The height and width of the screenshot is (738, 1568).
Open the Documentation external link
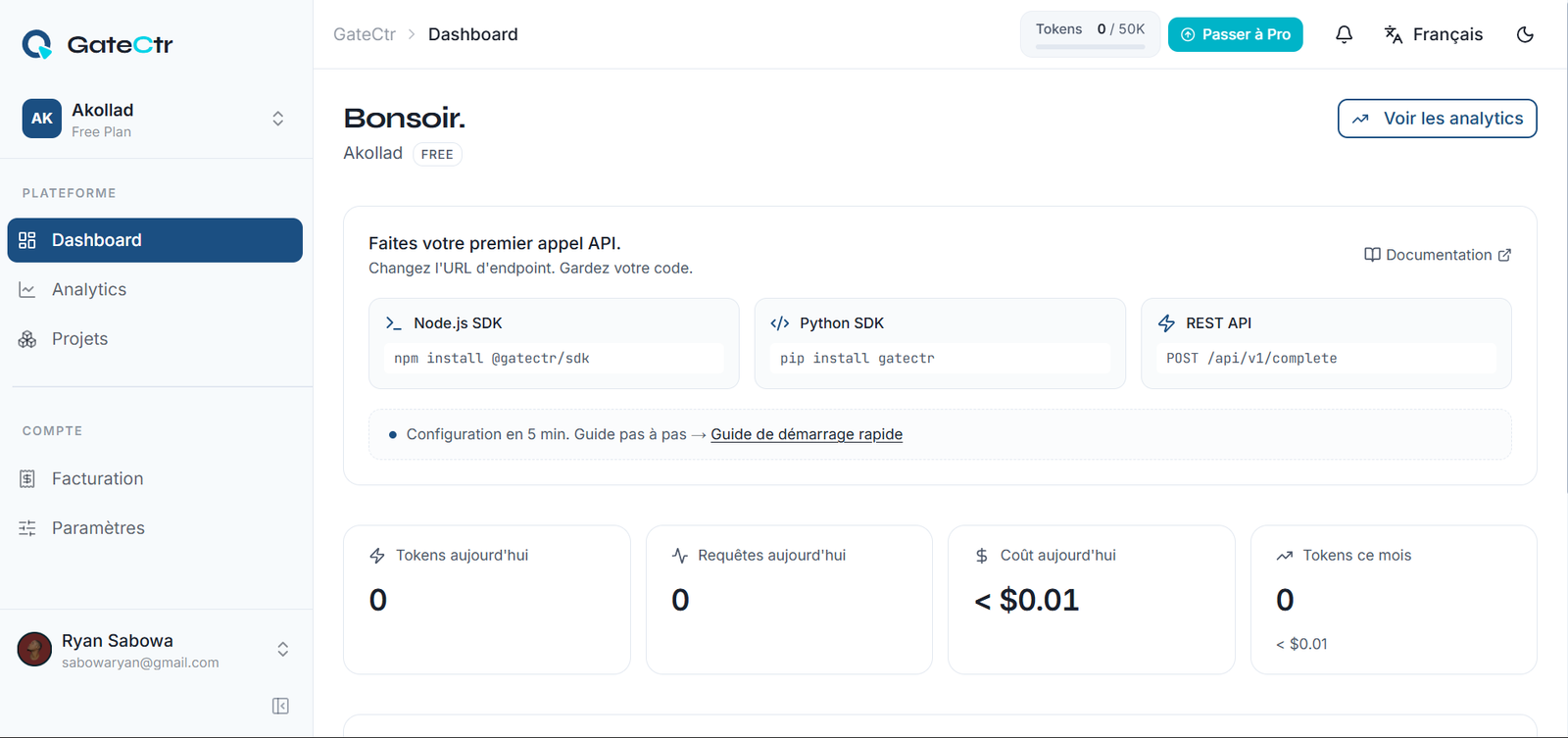click(1438, 255)
